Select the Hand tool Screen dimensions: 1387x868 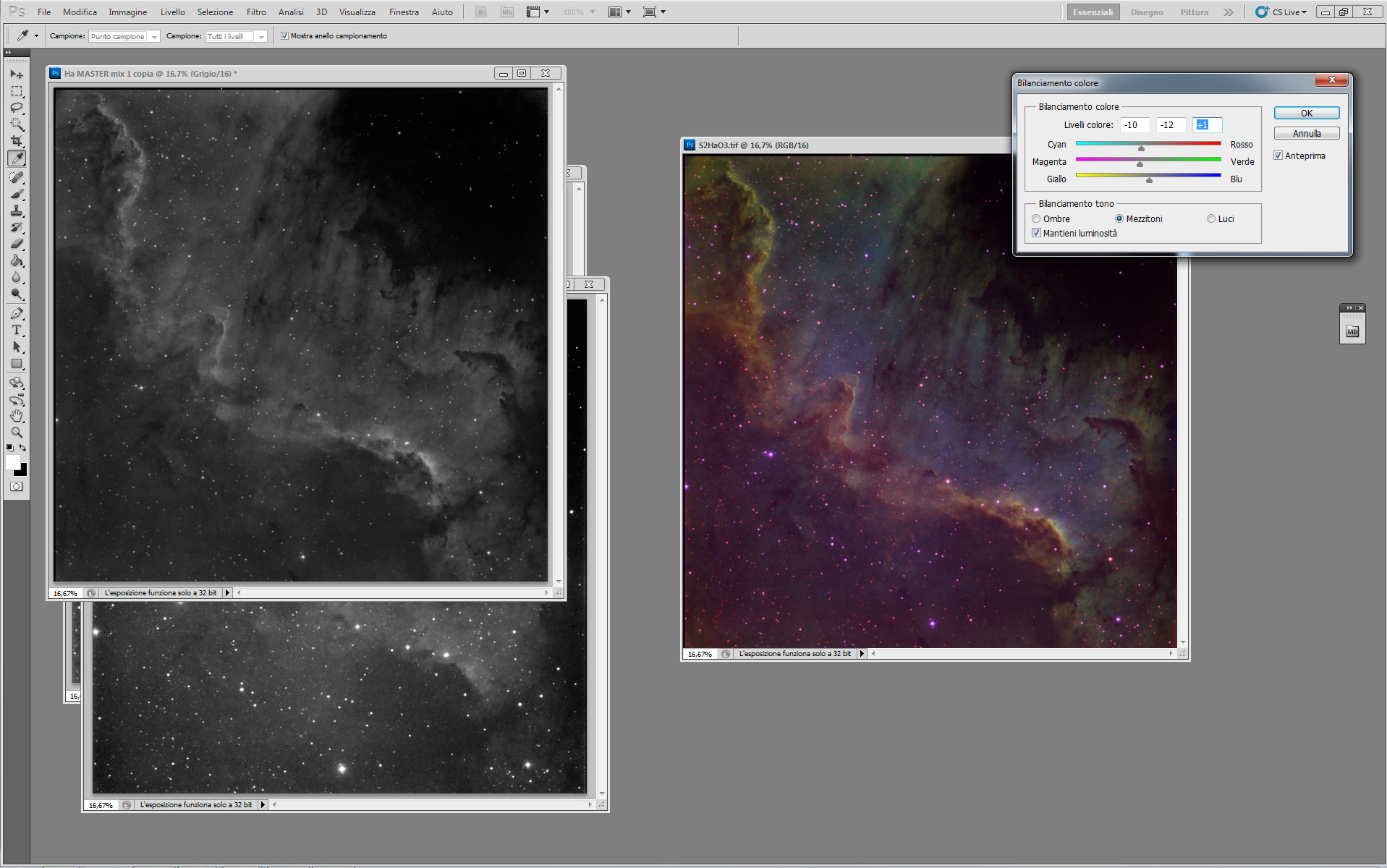click(17, 416)
